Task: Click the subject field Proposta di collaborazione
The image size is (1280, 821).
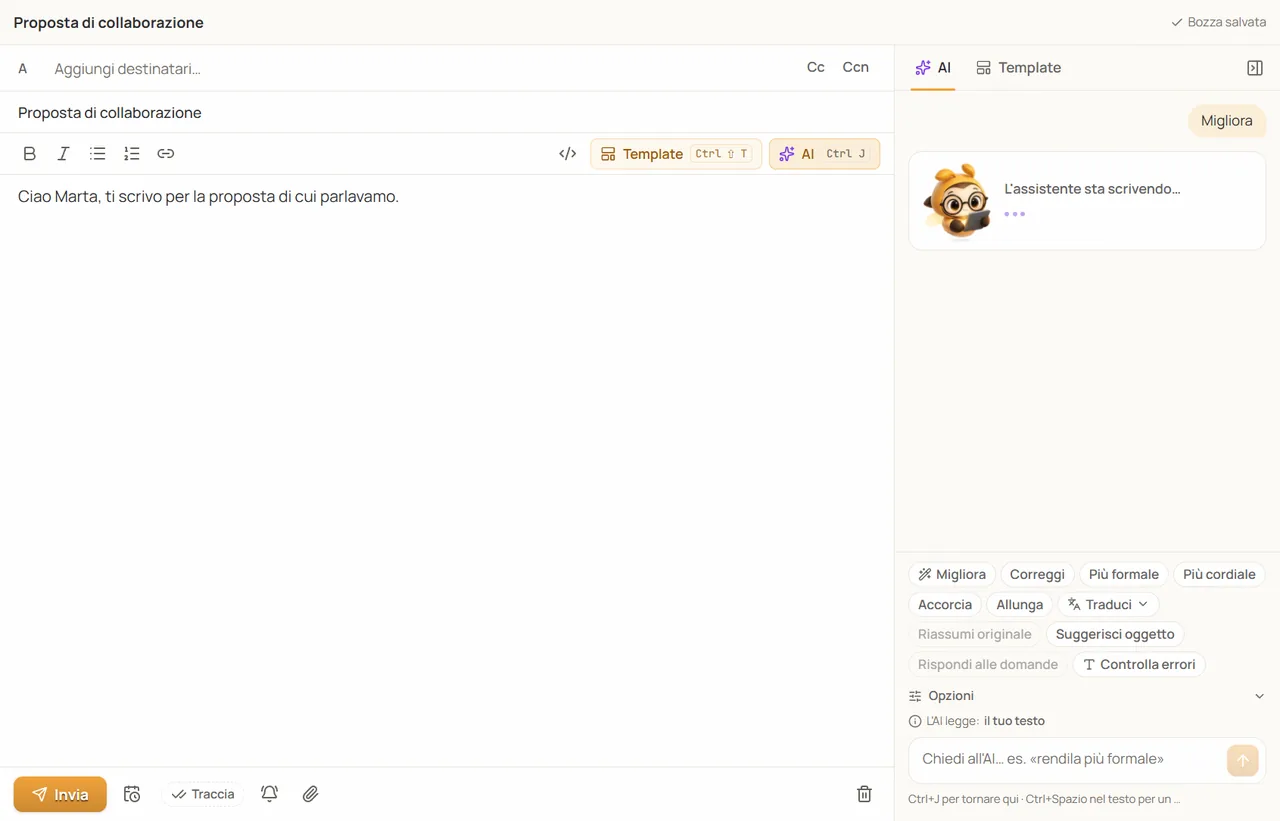Action: [447, 113]
